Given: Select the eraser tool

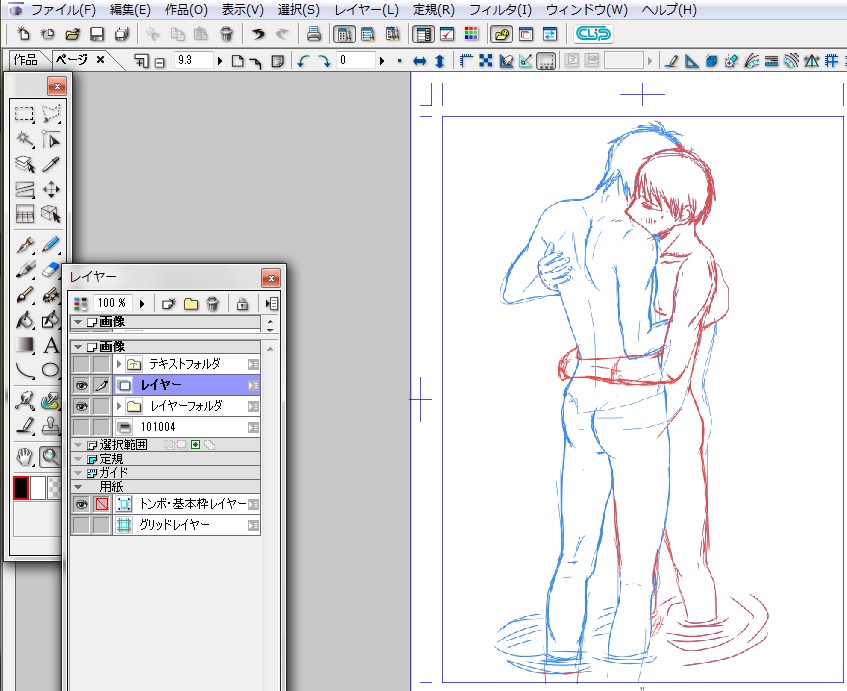Looking at the screenshot, I should [51, 269].
